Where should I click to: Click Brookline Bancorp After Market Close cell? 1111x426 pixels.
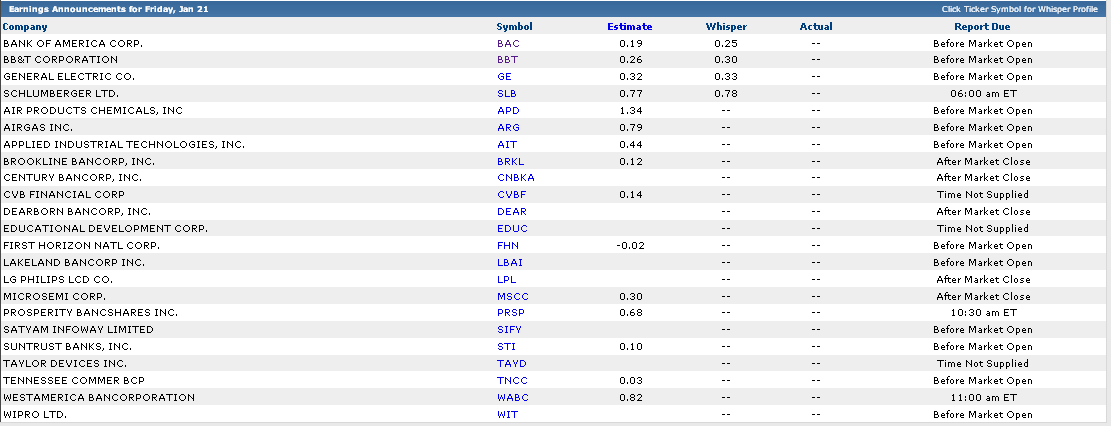pyautogui.click(x=983, y=162)
